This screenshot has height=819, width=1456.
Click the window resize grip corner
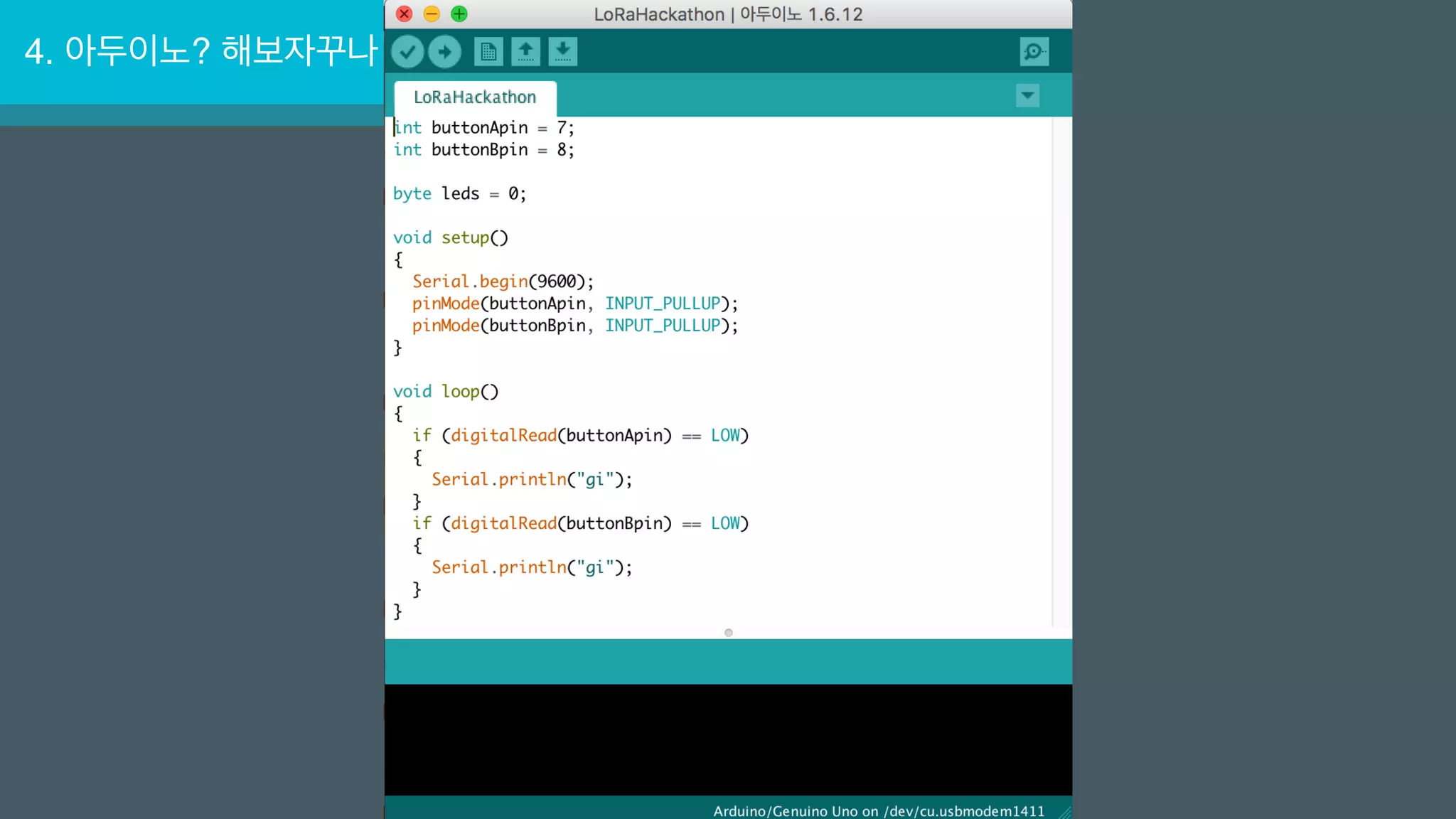tap(1064, 812)
